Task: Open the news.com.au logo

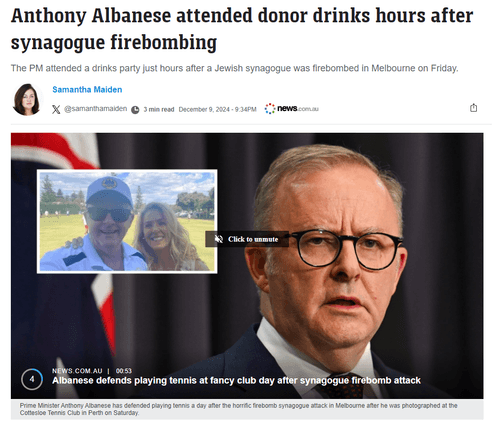Action: coord(292,109)
